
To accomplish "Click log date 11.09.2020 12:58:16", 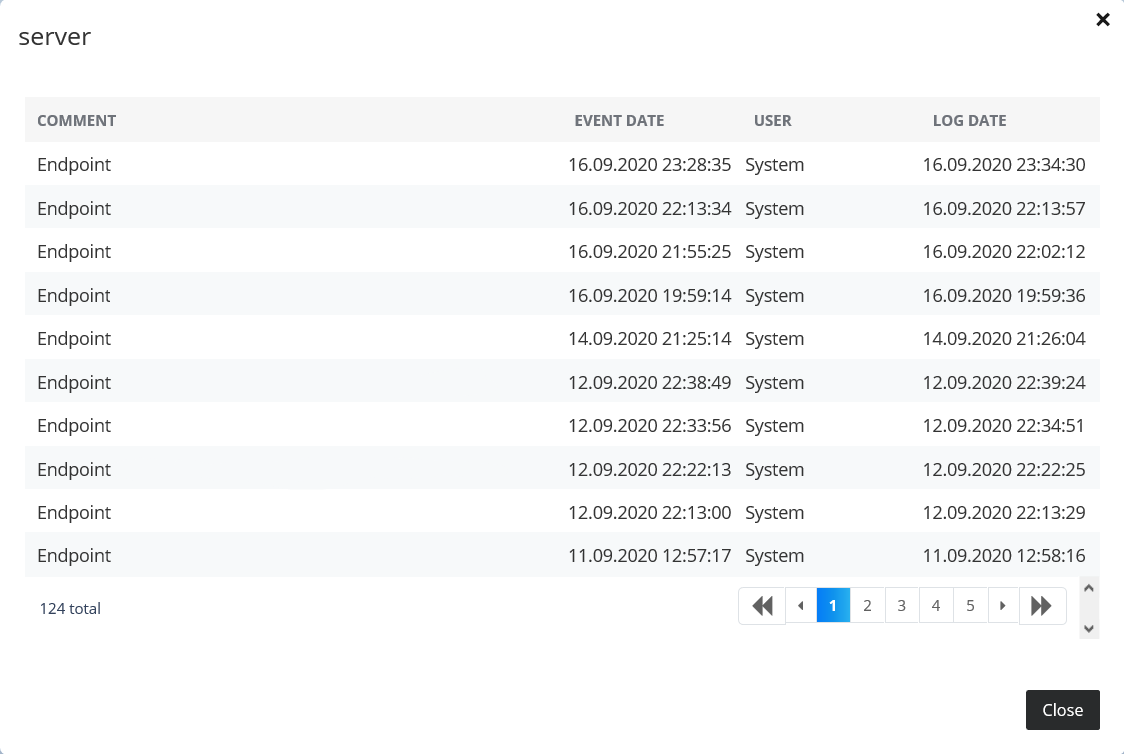I will coord(1004,556).
